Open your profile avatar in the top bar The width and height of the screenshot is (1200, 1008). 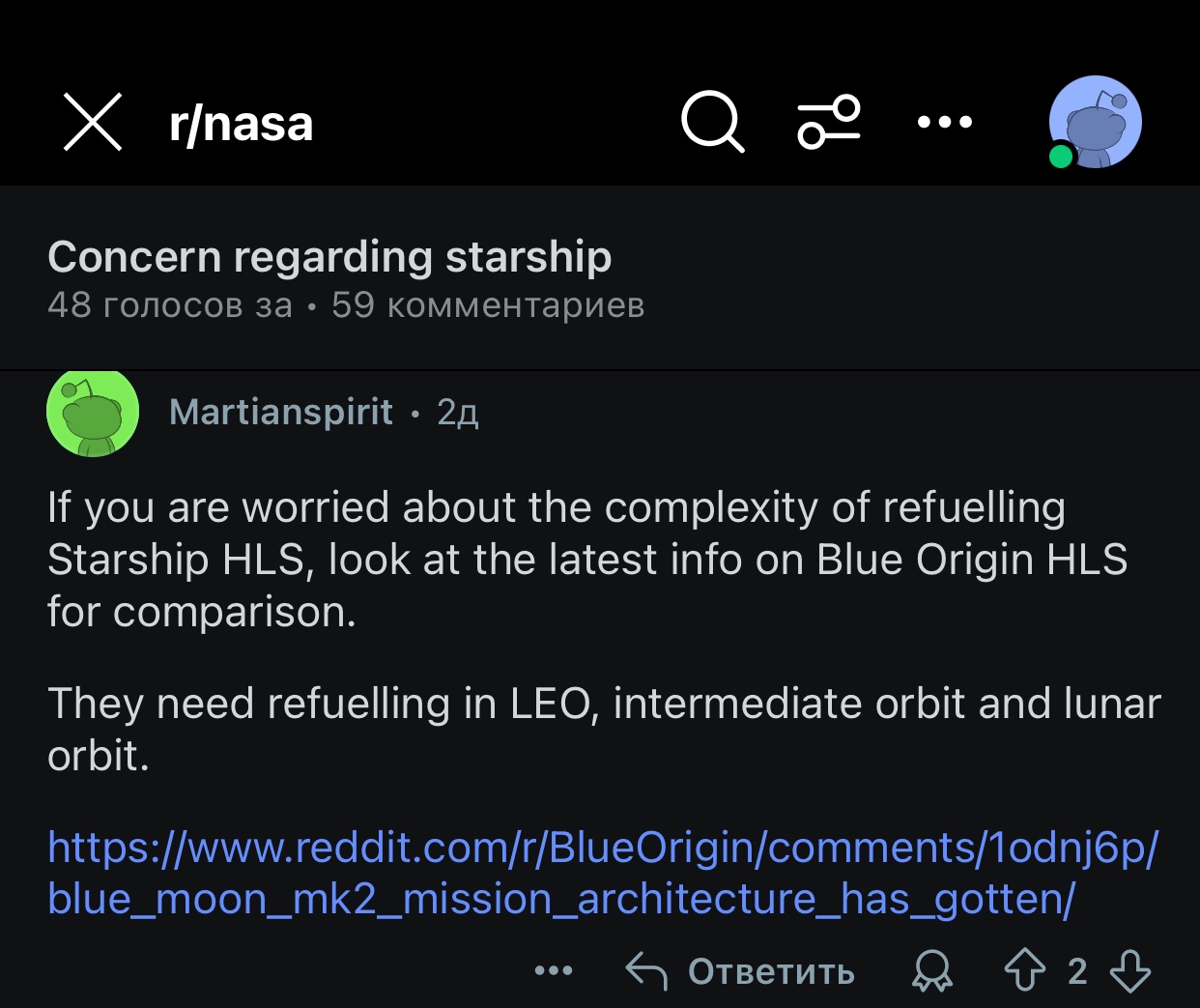tap(1095, 123)
